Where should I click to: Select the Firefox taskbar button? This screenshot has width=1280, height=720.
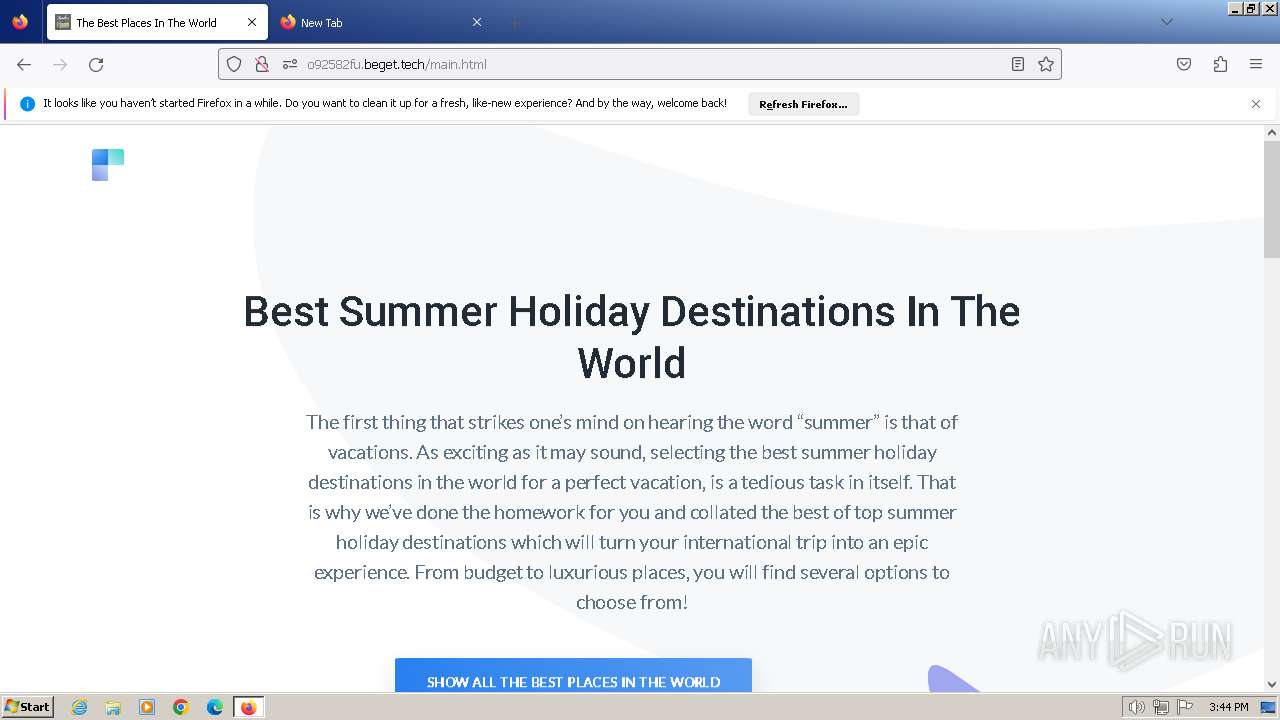tap(248, 707)
